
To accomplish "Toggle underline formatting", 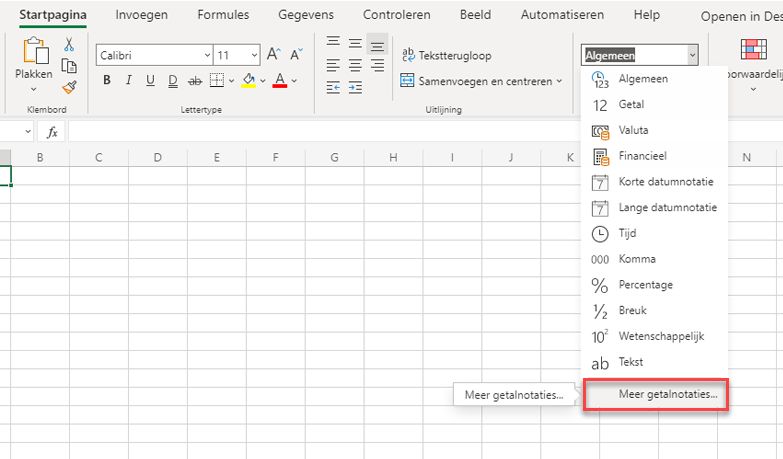I will [x=150, y=80].
